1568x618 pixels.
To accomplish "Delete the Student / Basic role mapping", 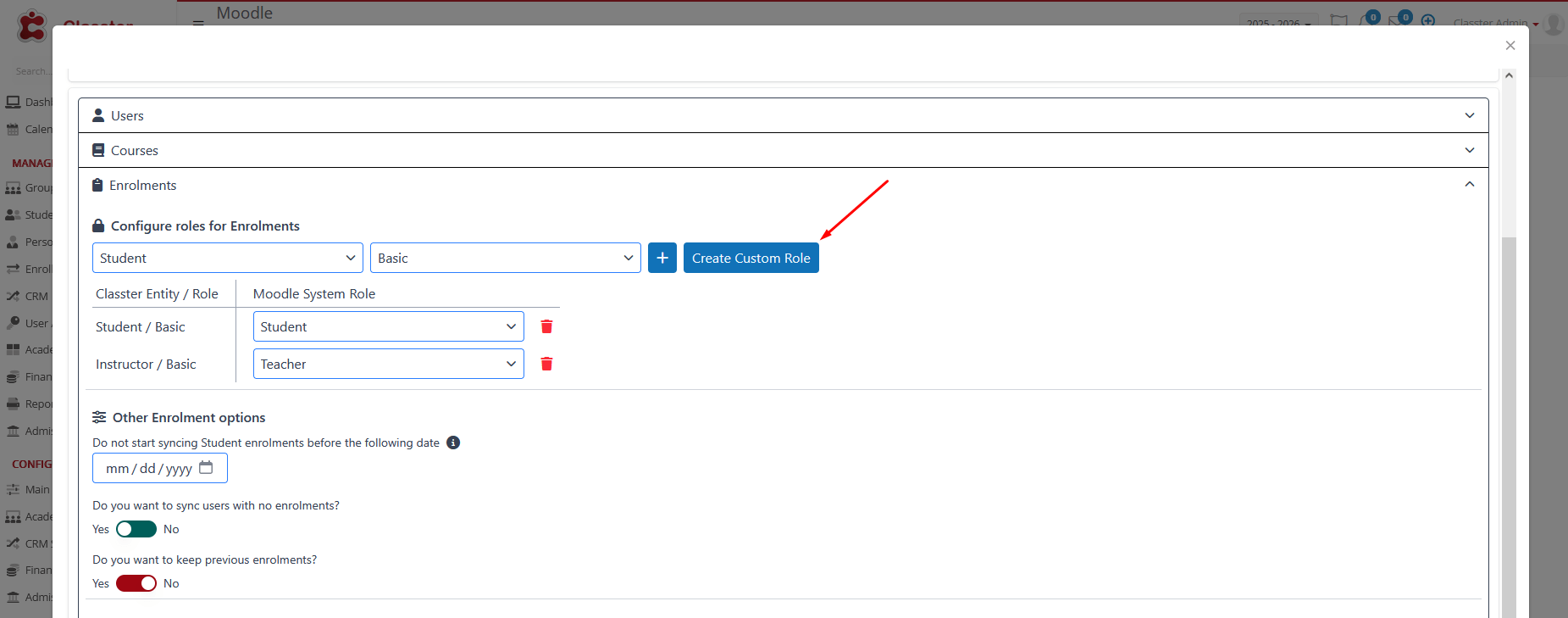I will (546, 327).
